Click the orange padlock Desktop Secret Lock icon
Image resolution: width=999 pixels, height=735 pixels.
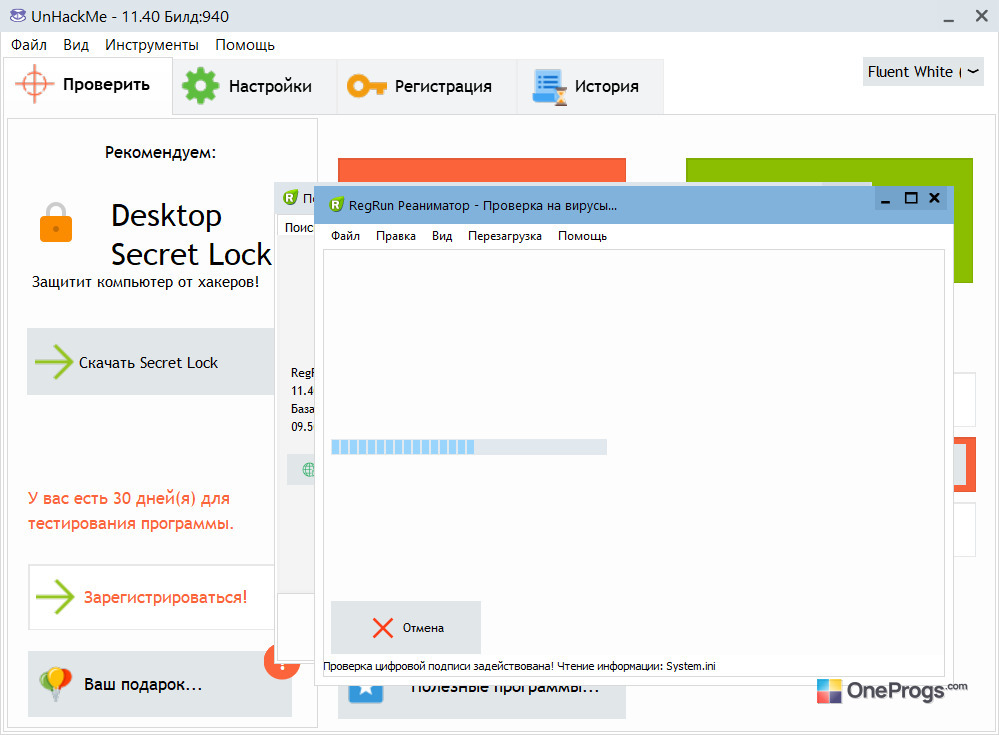[56, 222]
